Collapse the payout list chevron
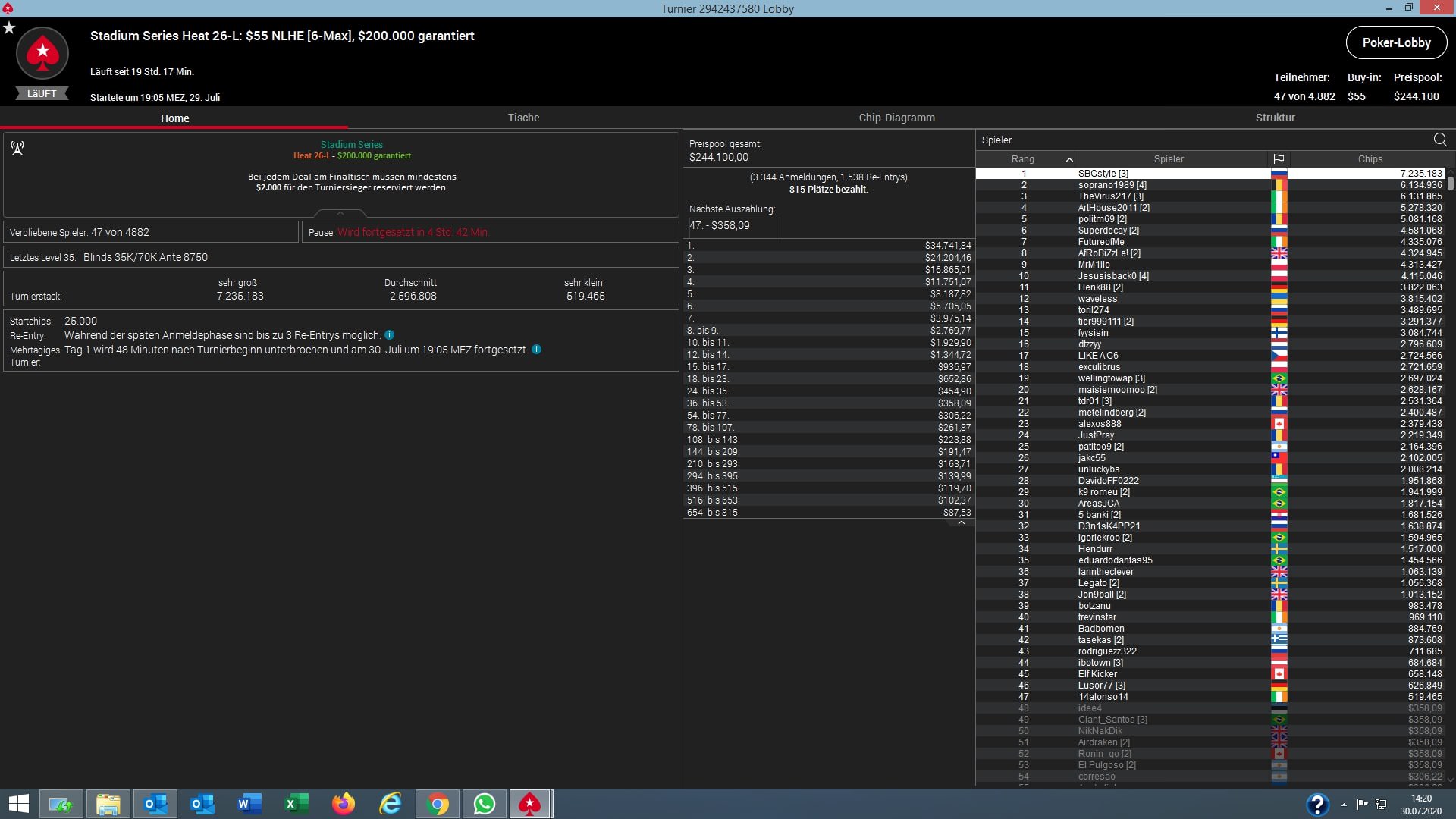 [961, 522]
